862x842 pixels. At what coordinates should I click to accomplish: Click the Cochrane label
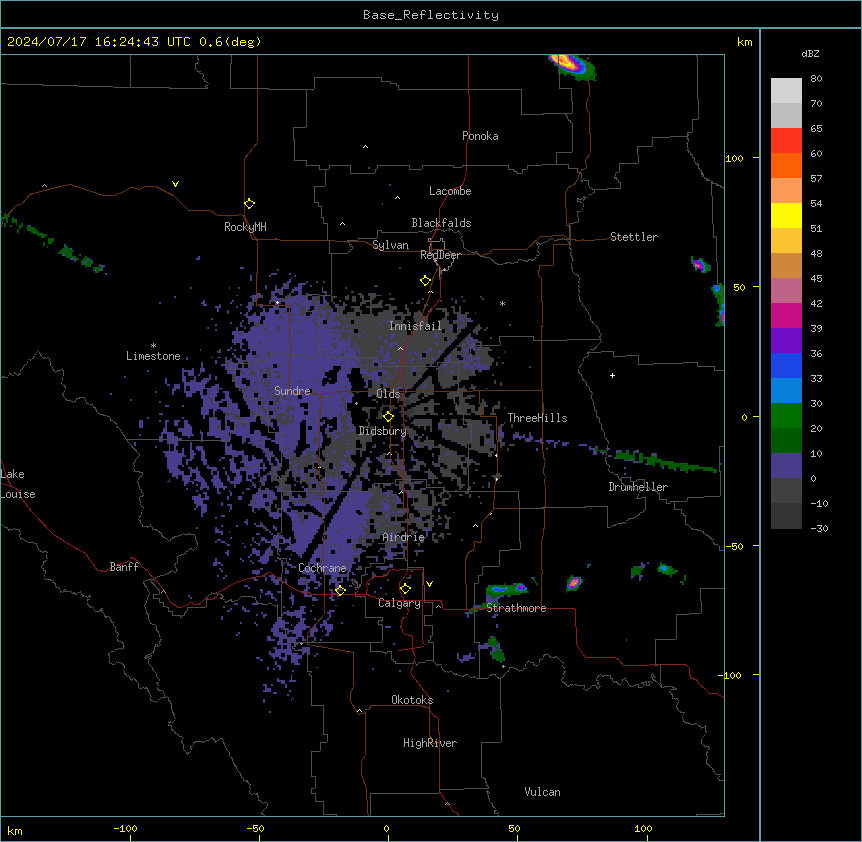click(x=322, y=568)
